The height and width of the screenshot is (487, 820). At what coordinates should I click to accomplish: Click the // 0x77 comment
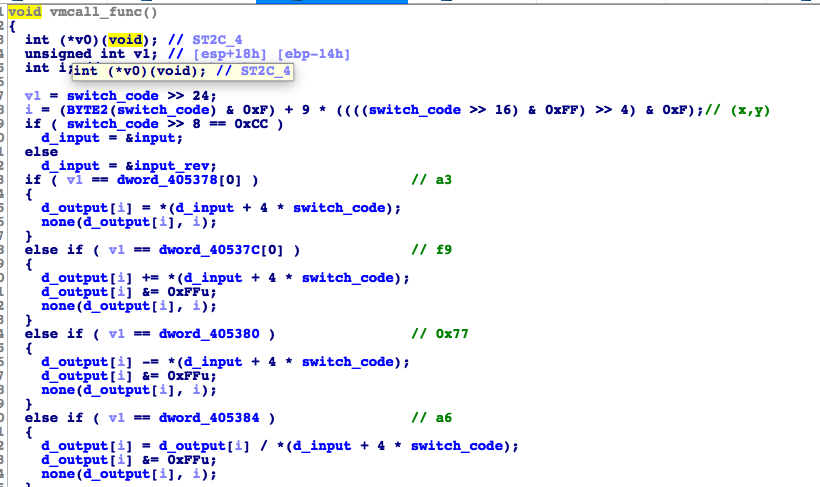coord(440,334)
